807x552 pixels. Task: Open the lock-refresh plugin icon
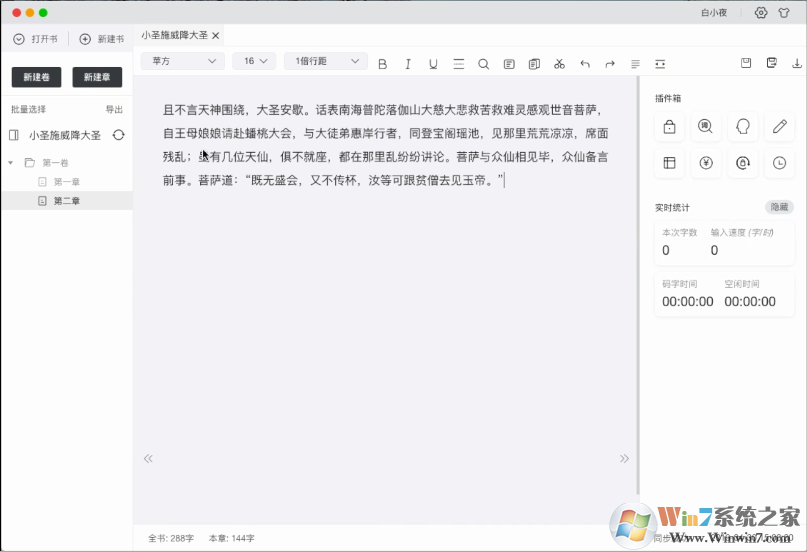743,163
